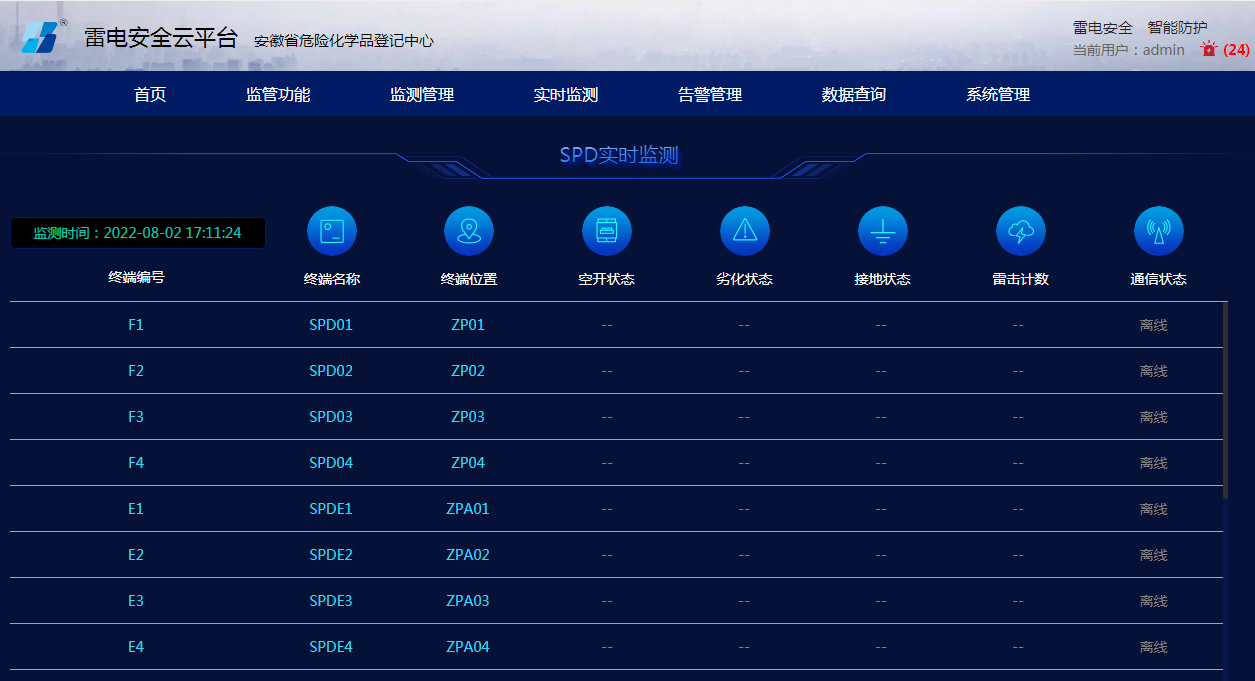Open the 数据查询 menu
1255x681 pixels.
point(854,95)
